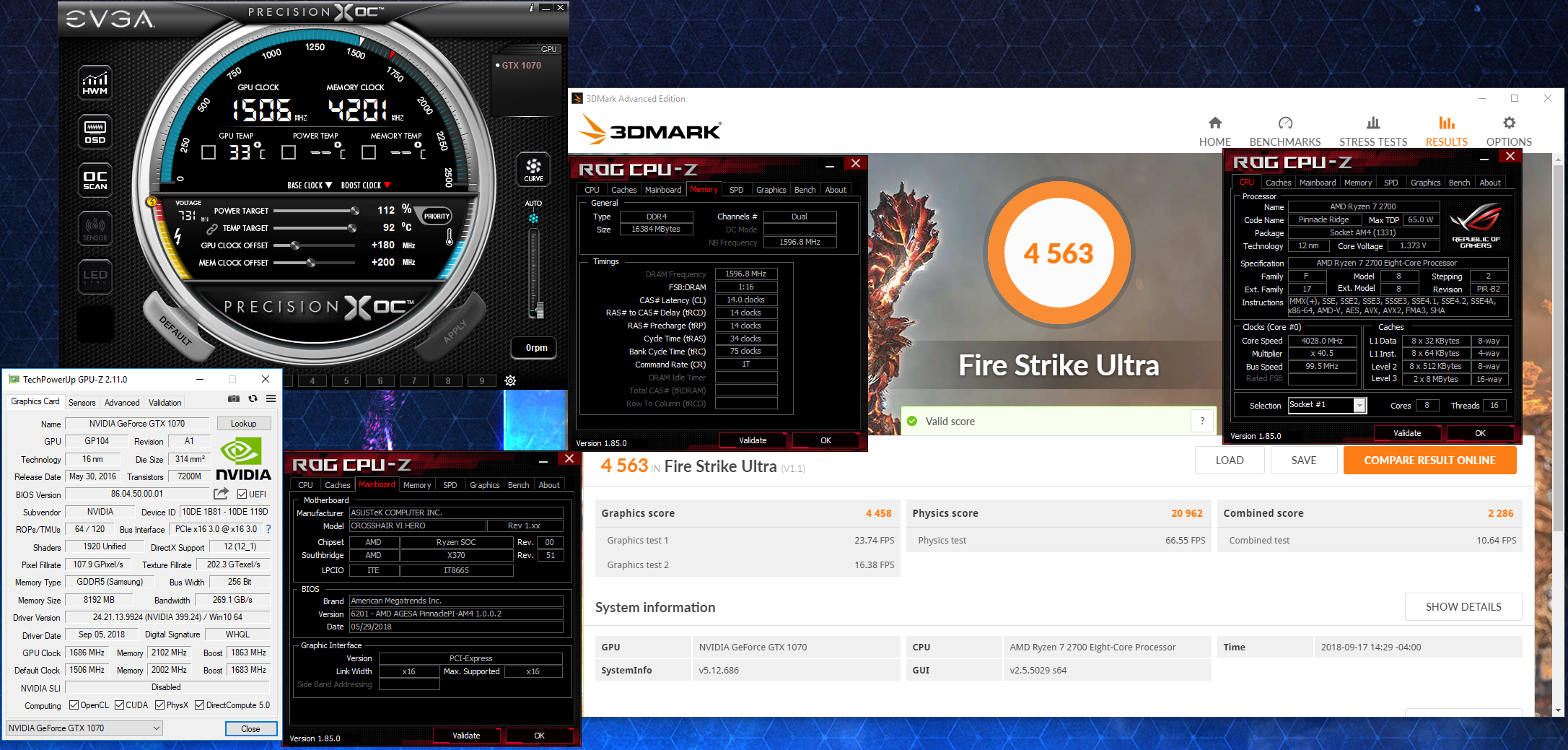This screenshot has width=1568, height=750.
Task: Open 3DMark Results icon
Action: (1447, 123)
